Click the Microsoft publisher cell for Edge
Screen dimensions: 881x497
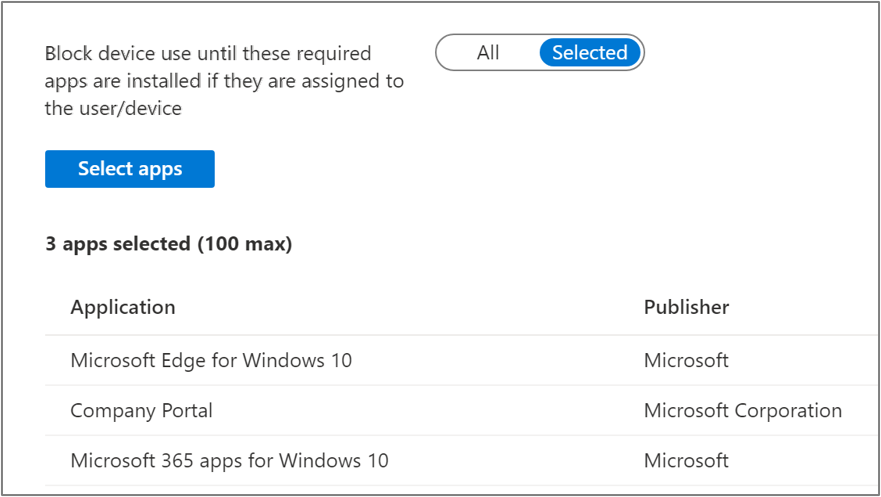[x=686, y=360]
